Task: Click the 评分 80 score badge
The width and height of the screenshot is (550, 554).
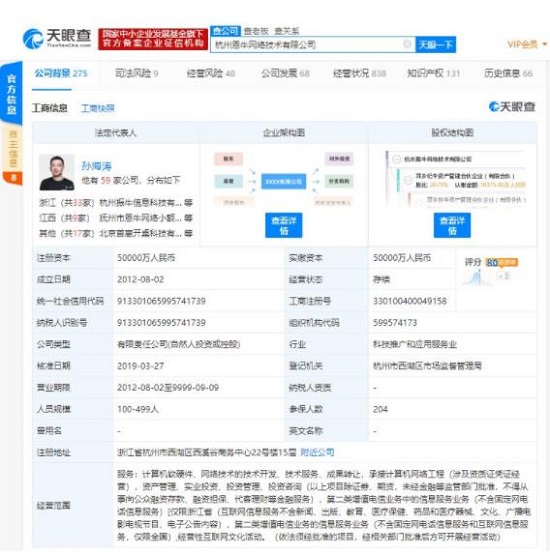Action: pos(502,262)
